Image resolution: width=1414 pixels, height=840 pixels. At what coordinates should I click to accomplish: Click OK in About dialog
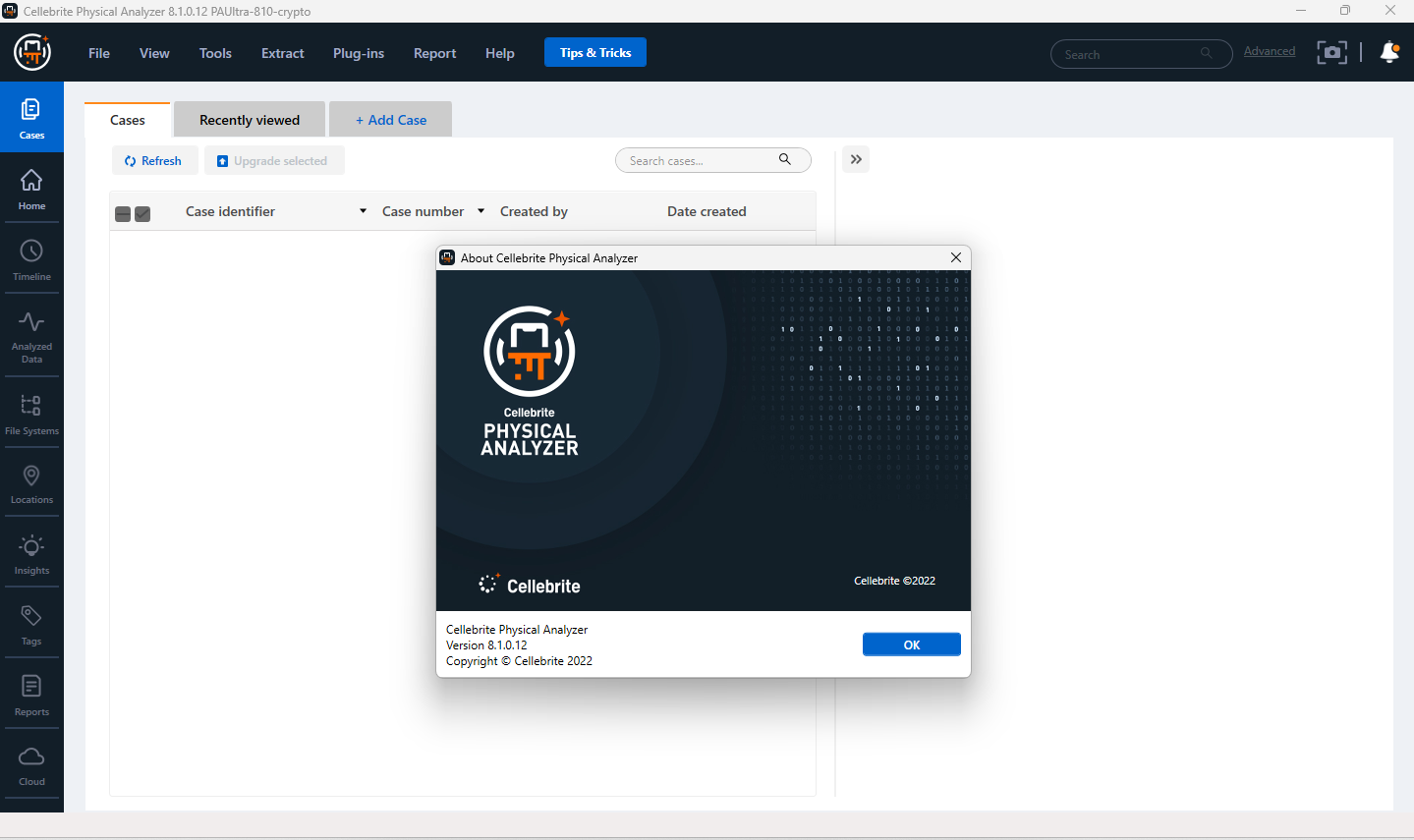pos(912,644)
